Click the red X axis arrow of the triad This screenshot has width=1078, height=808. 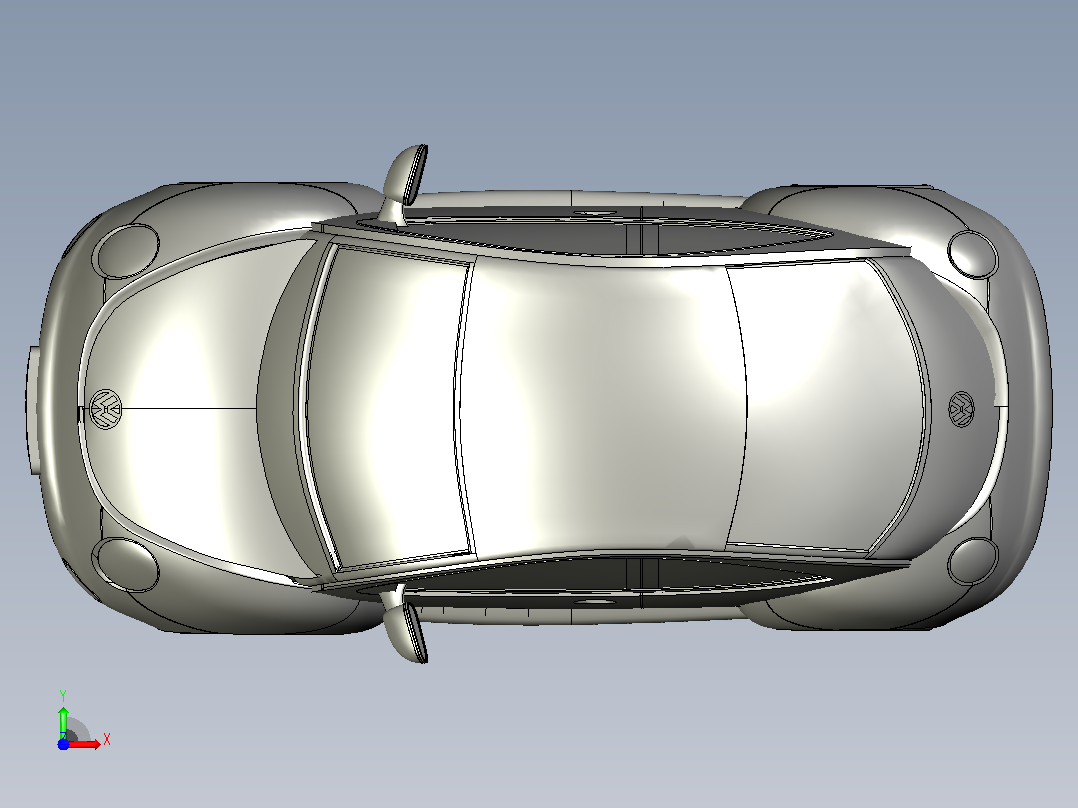[85, 744]
